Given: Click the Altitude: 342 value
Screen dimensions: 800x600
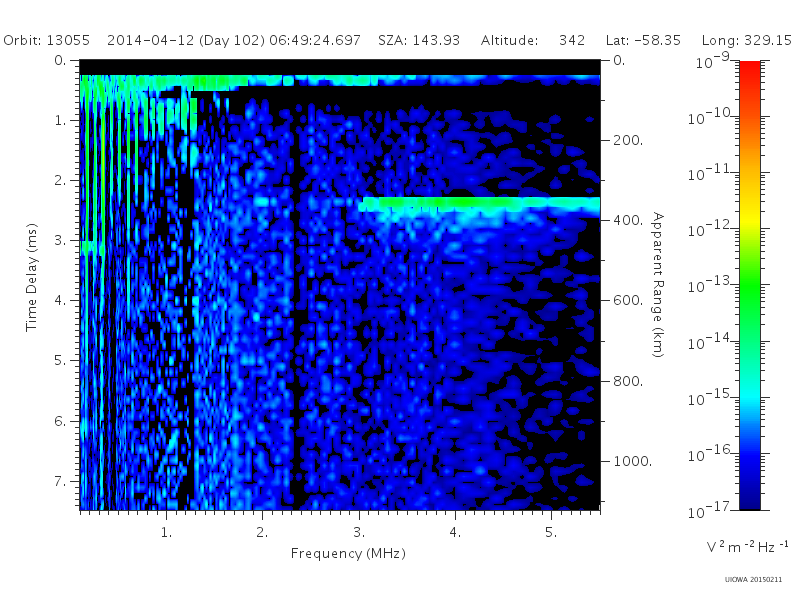Looking at the screenshot, I should [x=533, y=40].
